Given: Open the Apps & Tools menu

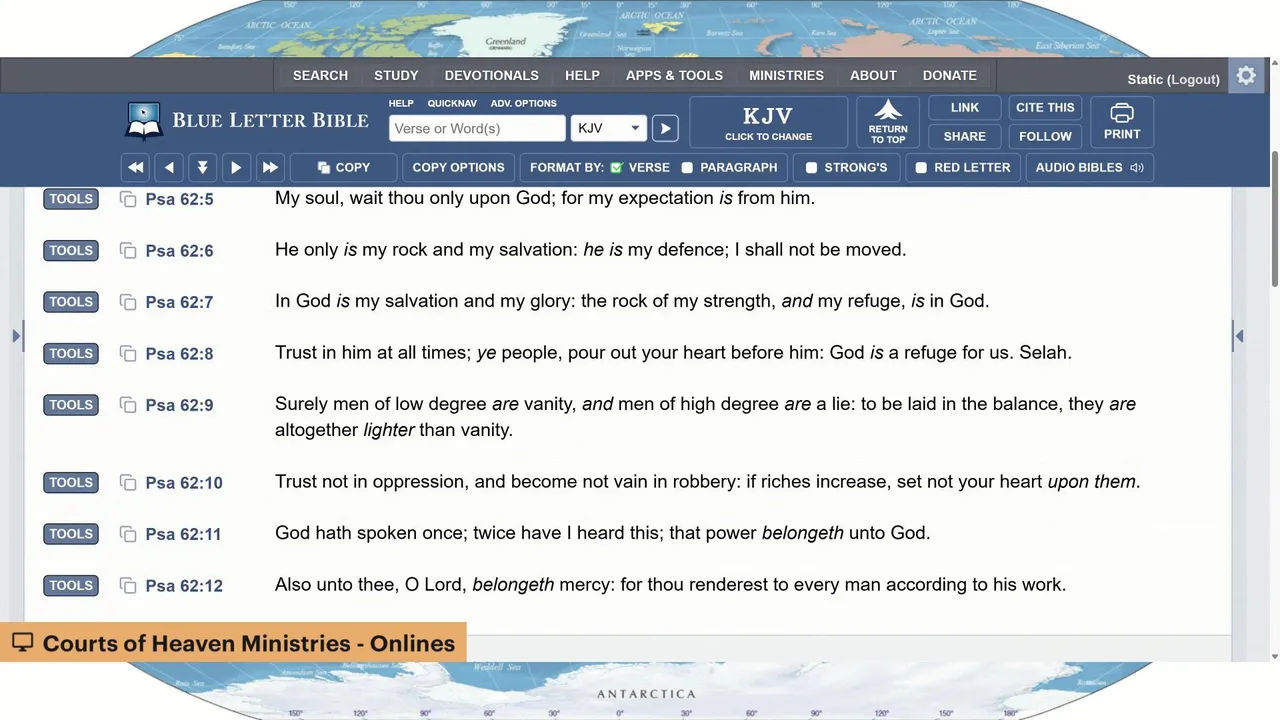Looking at the screenshot, I should coord(674,75).
